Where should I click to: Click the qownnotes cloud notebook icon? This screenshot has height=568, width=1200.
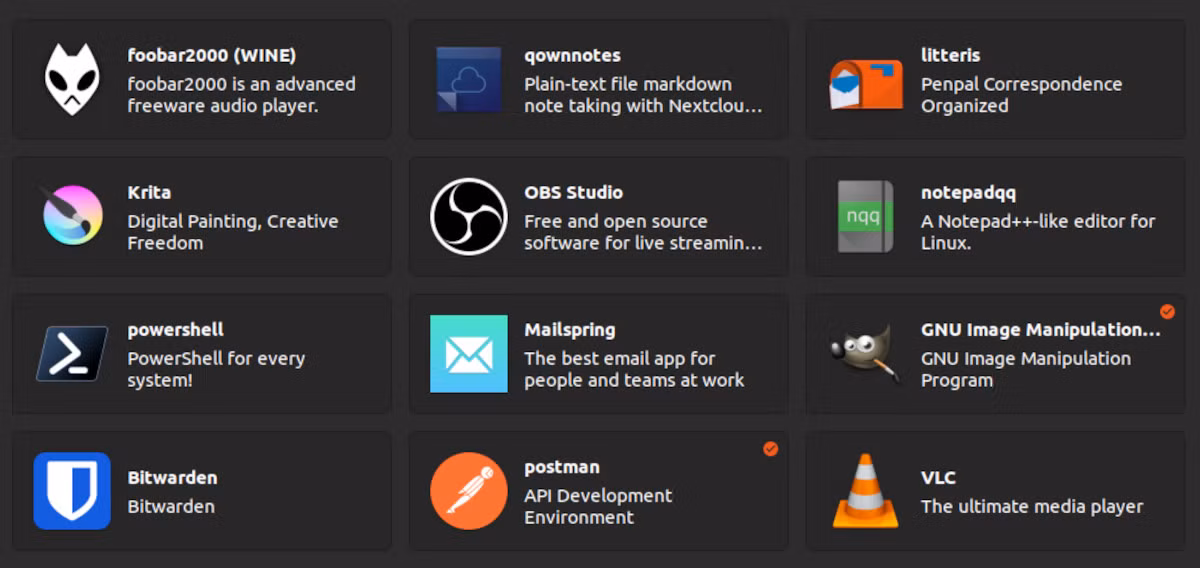469,79
